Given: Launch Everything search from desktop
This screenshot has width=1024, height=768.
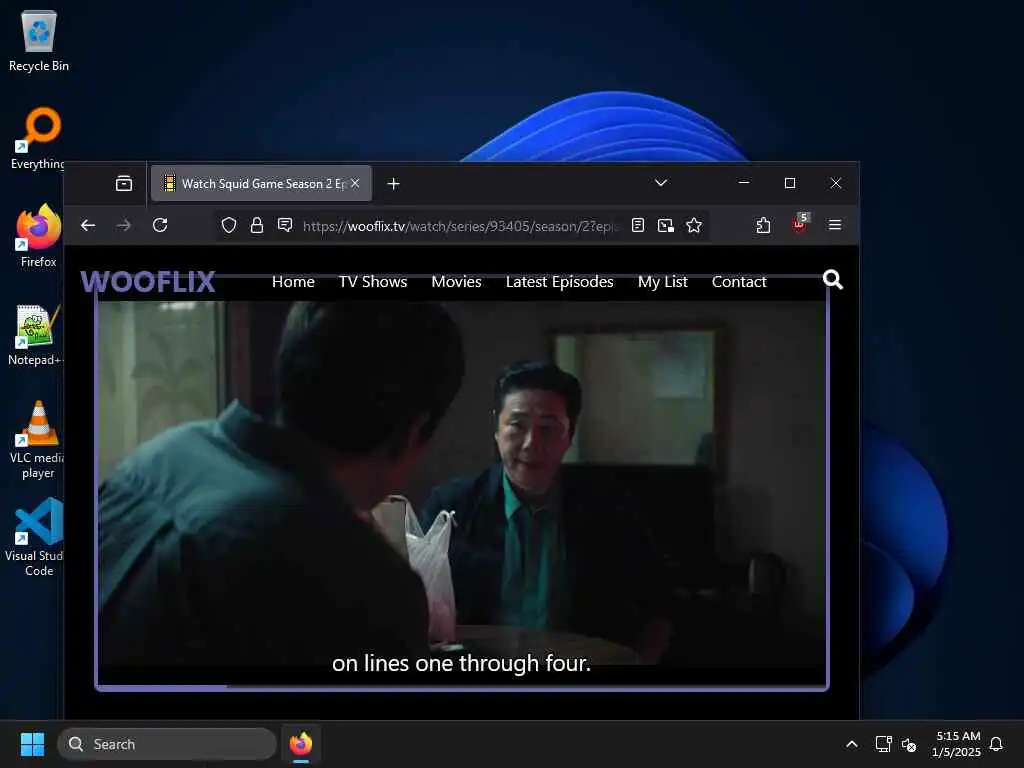Looking at the screenshot, I should pyautogui.click(x=39, y=138).
